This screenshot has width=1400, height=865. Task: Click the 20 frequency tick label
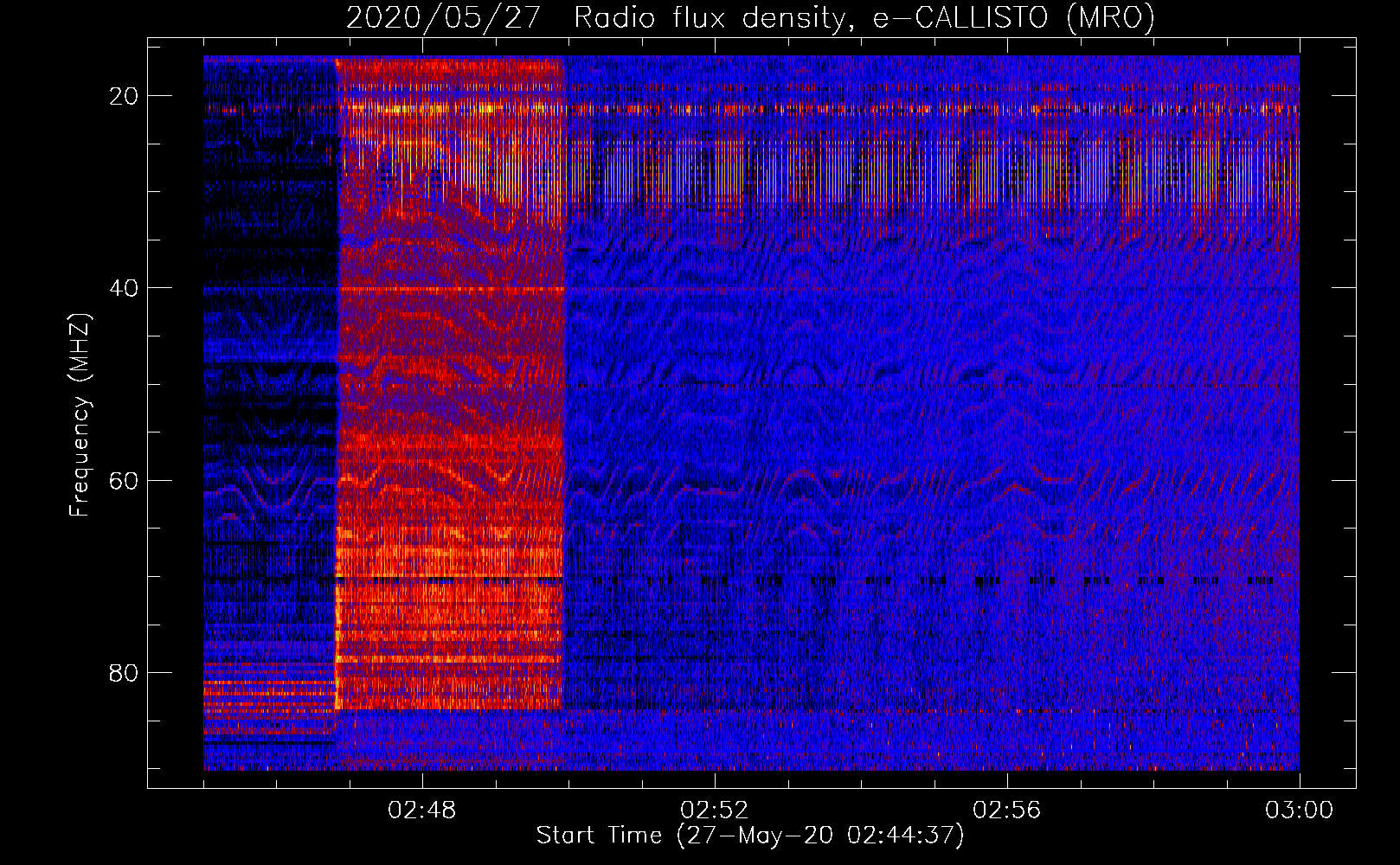124,96
